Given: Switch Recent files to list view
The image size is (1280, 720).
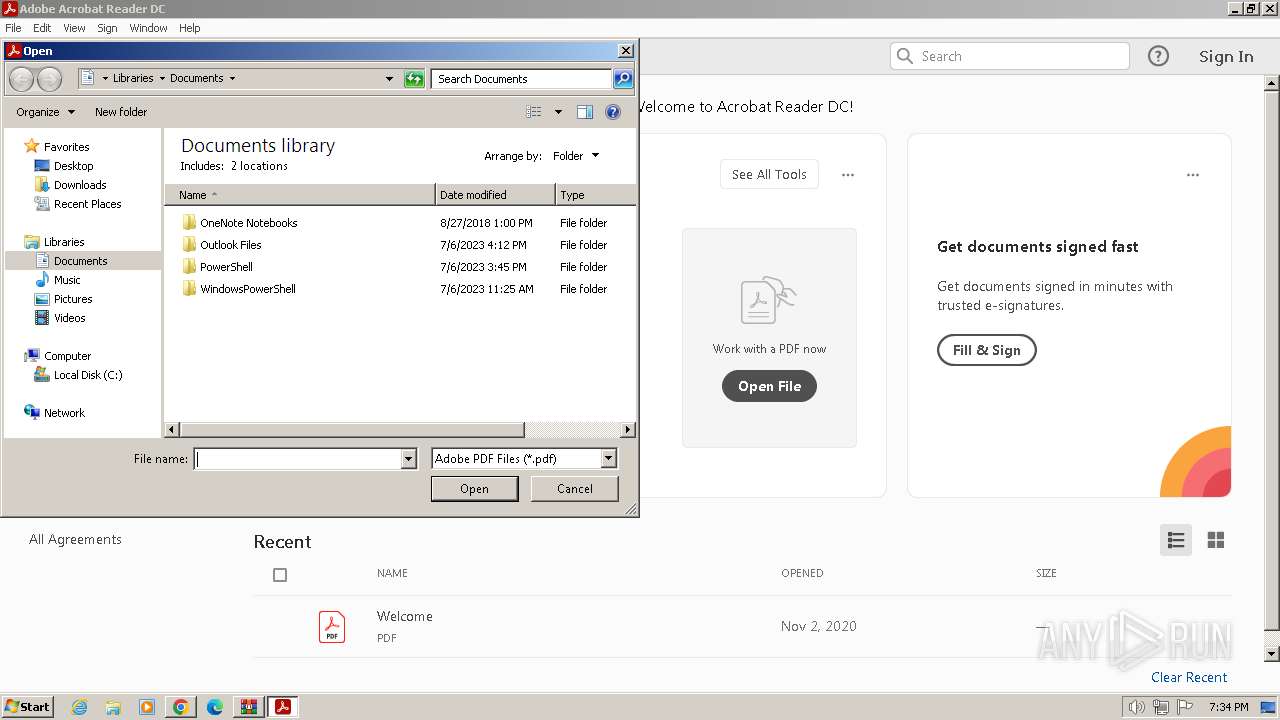Looking at the screenshot, I should (x=1176, y=540).
